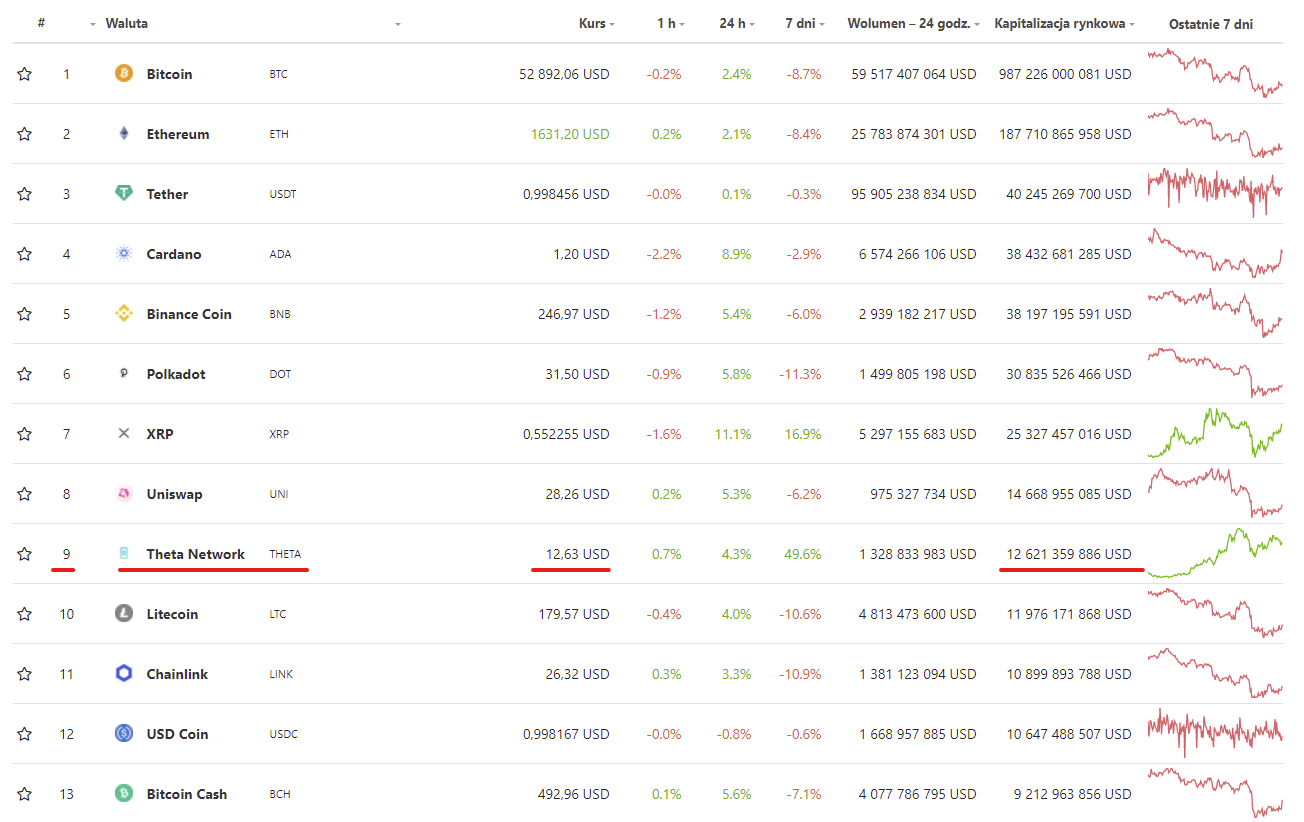
Task: Mark Polkadot as favorite
Action: click(x=25, y=374)
